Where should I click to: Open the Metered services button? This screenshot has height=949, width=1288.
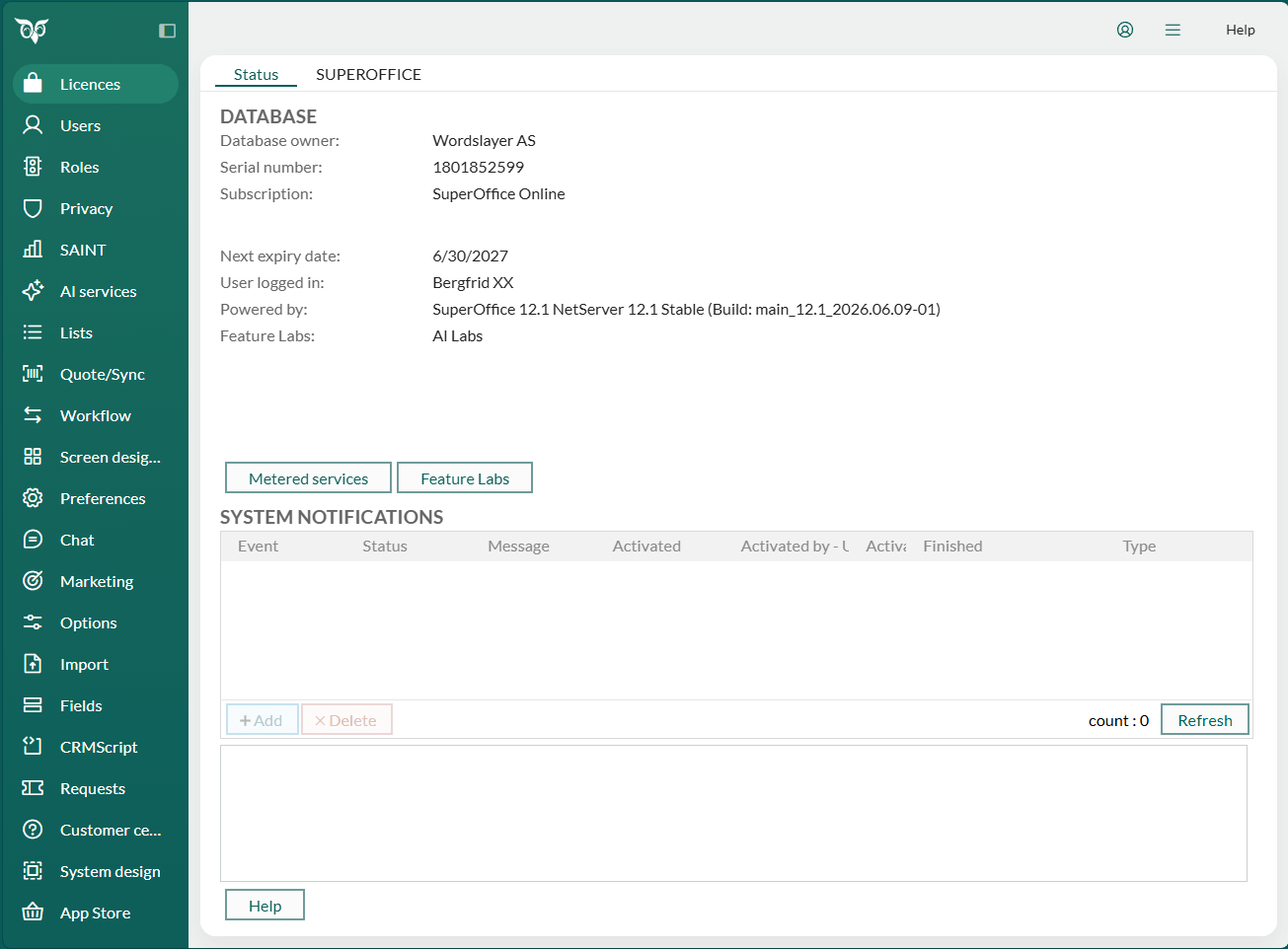[308, 478]
